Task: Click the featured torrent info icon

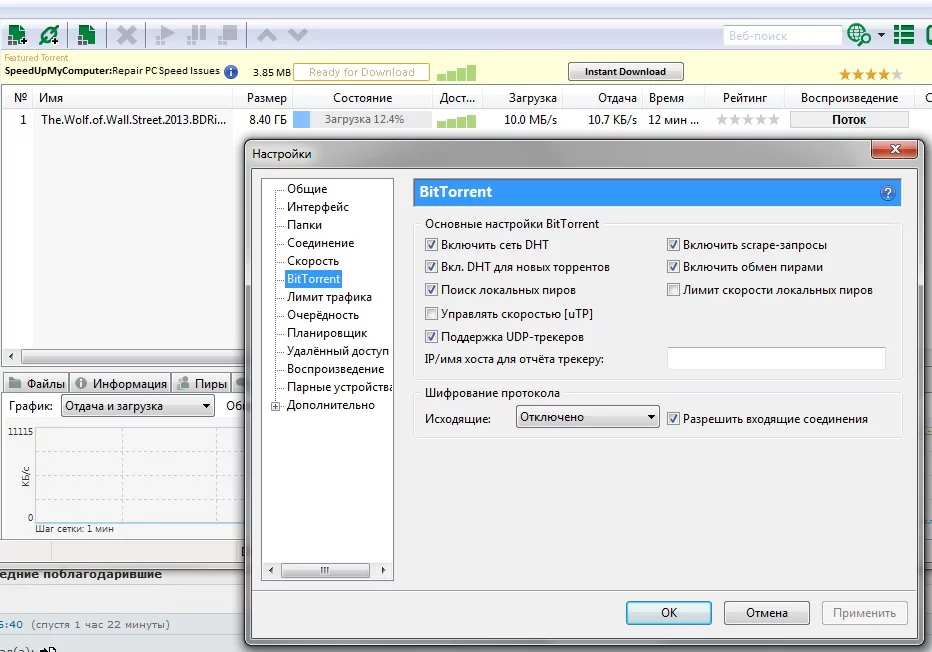Action: (231, 72)
